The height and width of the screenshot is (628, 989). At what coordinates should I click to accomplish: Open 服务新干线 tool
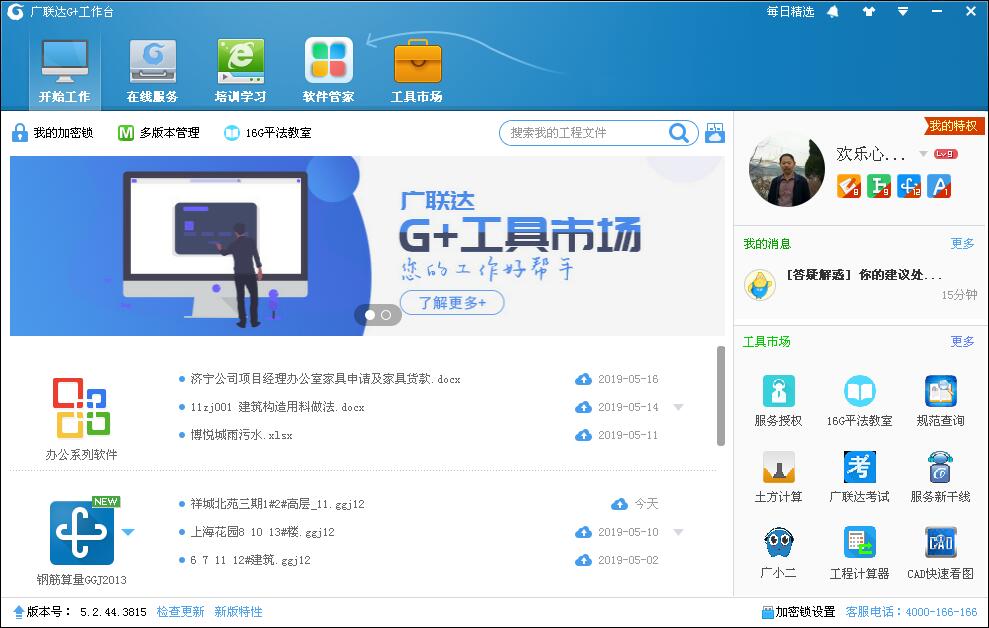(x=940, y=477)
